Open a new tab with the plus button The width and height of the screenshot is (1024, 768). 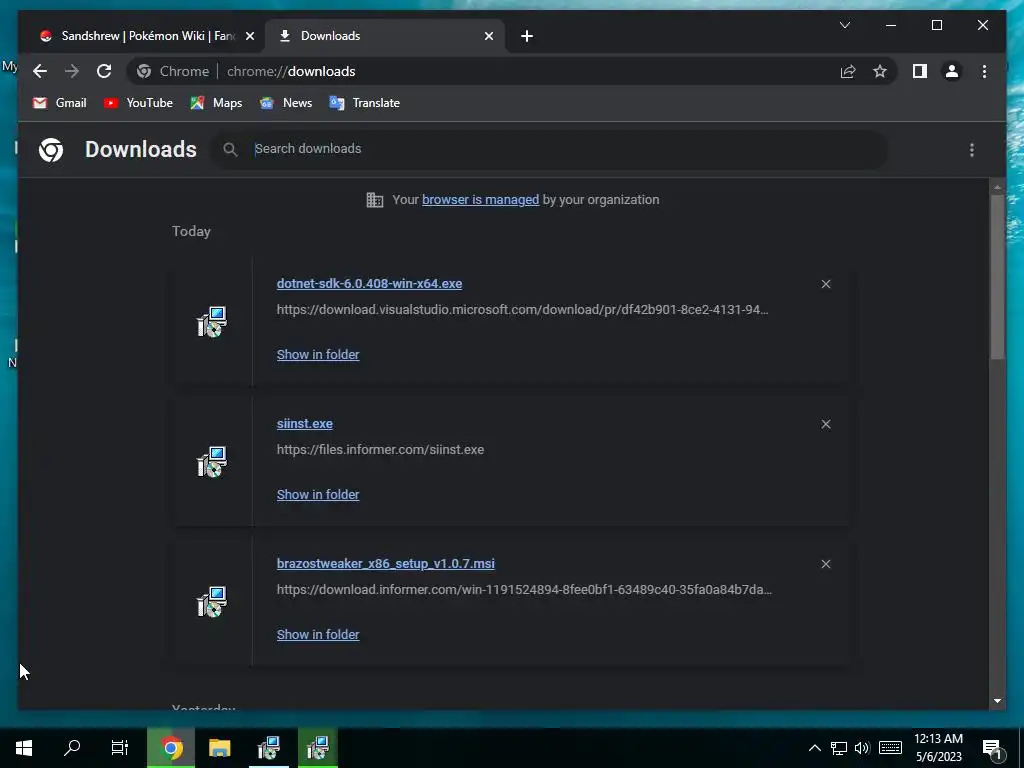point(527,36)
